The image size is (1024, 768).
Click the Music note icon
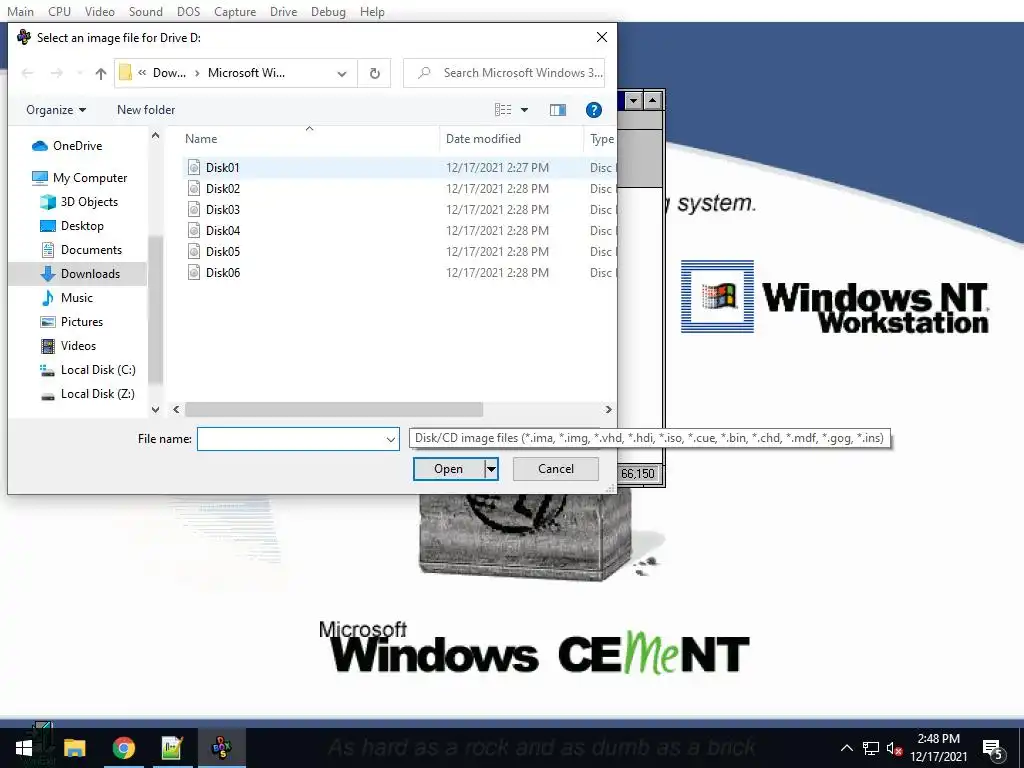coord(48,298)
